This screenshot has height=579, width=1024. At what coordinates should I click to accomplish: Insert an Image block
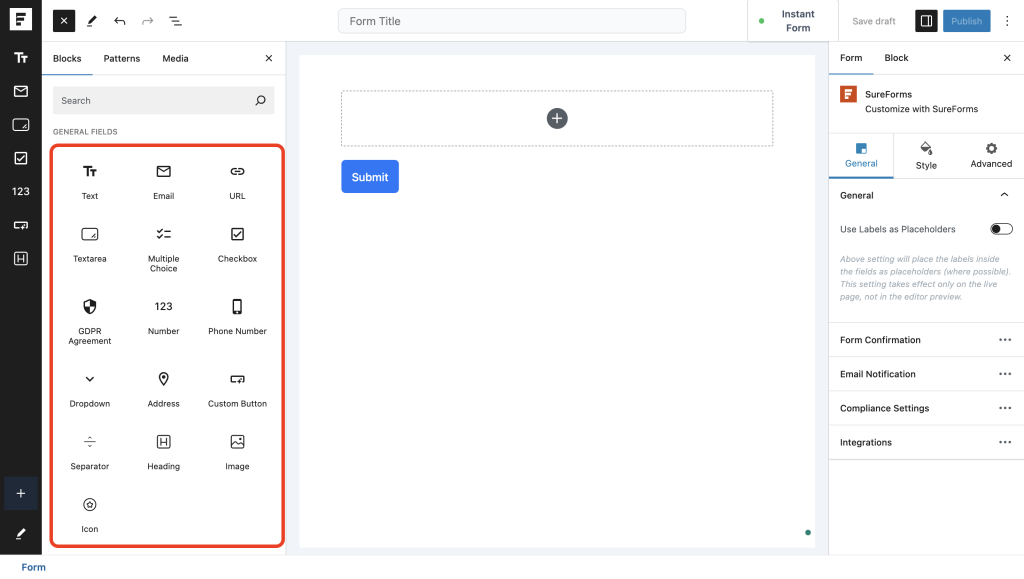[x=237, y=450]
